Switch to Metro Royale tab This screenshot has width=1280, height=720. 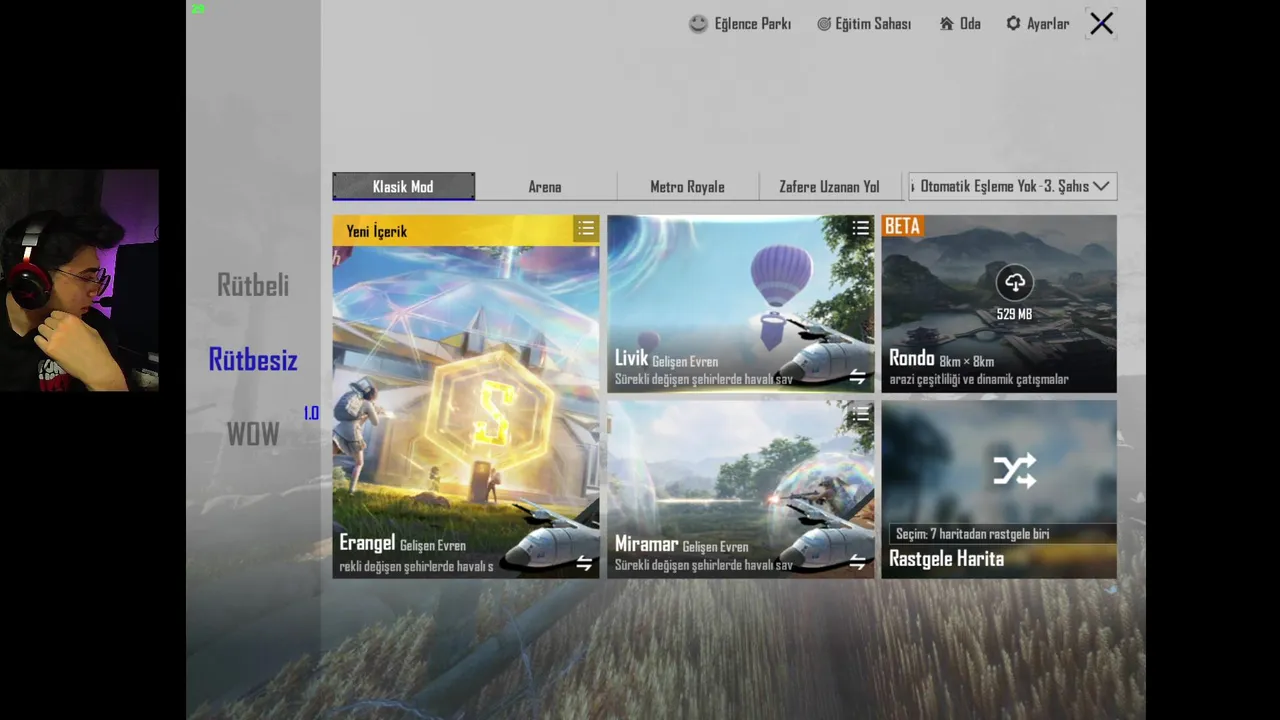click(687, 187)
